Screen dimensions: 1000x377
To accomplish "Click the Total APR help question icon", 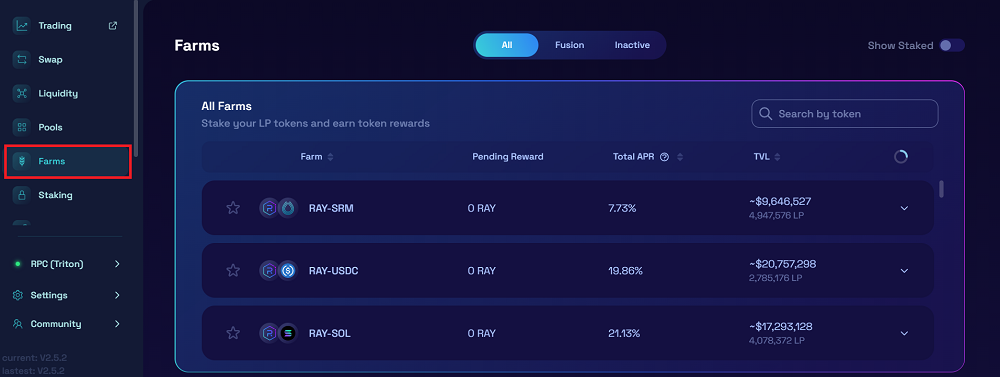I will coord(664,157).
